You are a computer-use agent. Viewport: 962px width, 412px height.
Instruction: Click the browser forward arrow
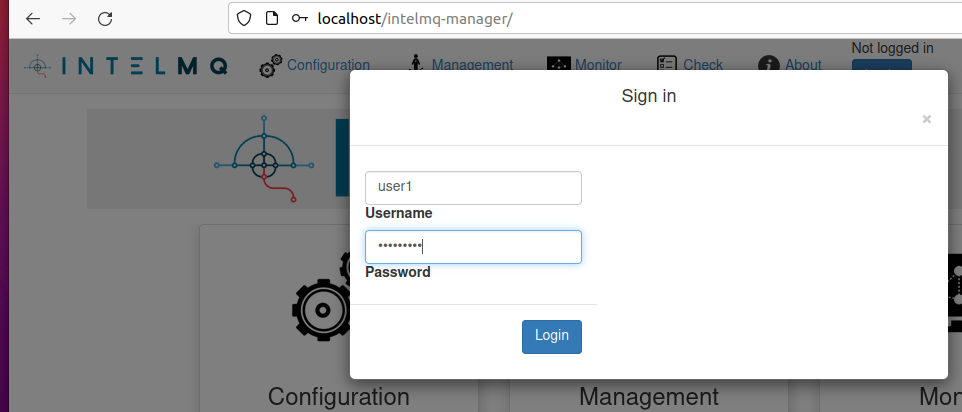click(69, 19)
